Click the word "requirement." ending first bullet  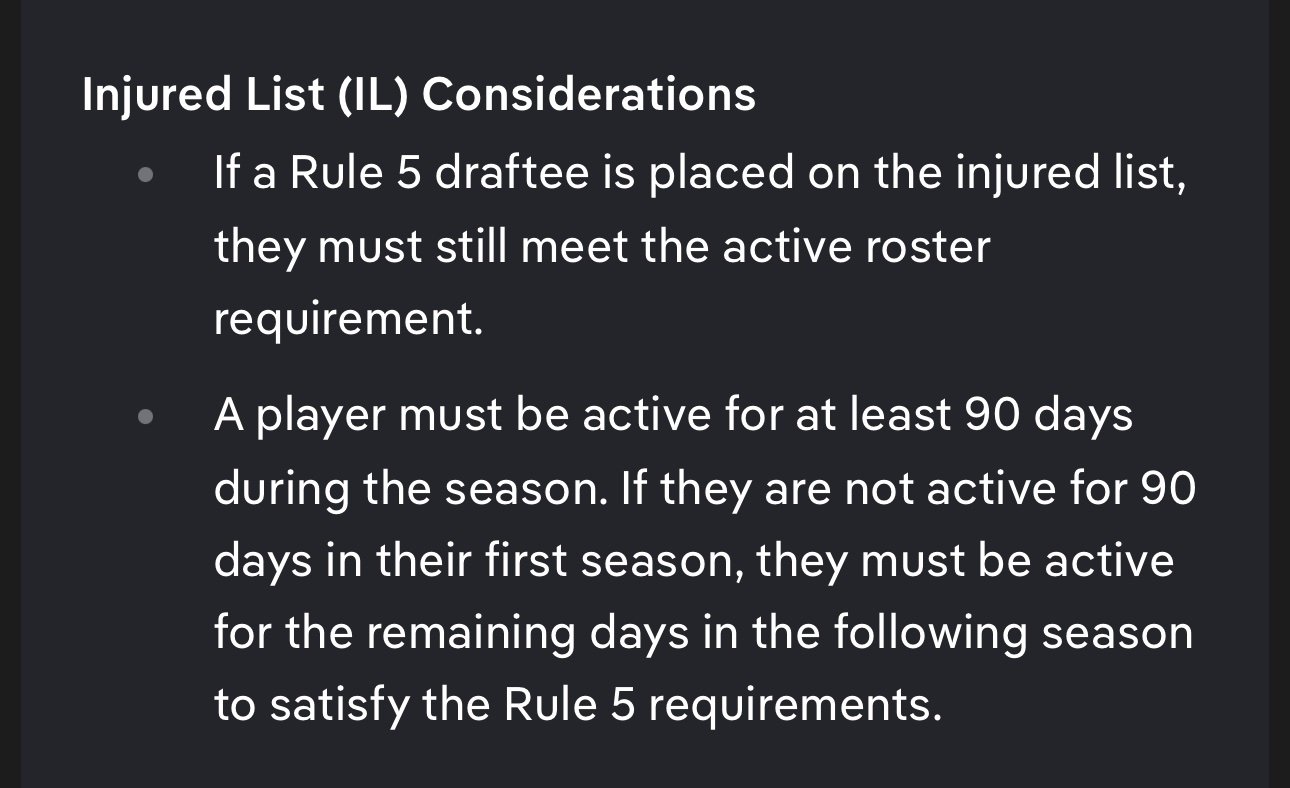coord(348,319)
